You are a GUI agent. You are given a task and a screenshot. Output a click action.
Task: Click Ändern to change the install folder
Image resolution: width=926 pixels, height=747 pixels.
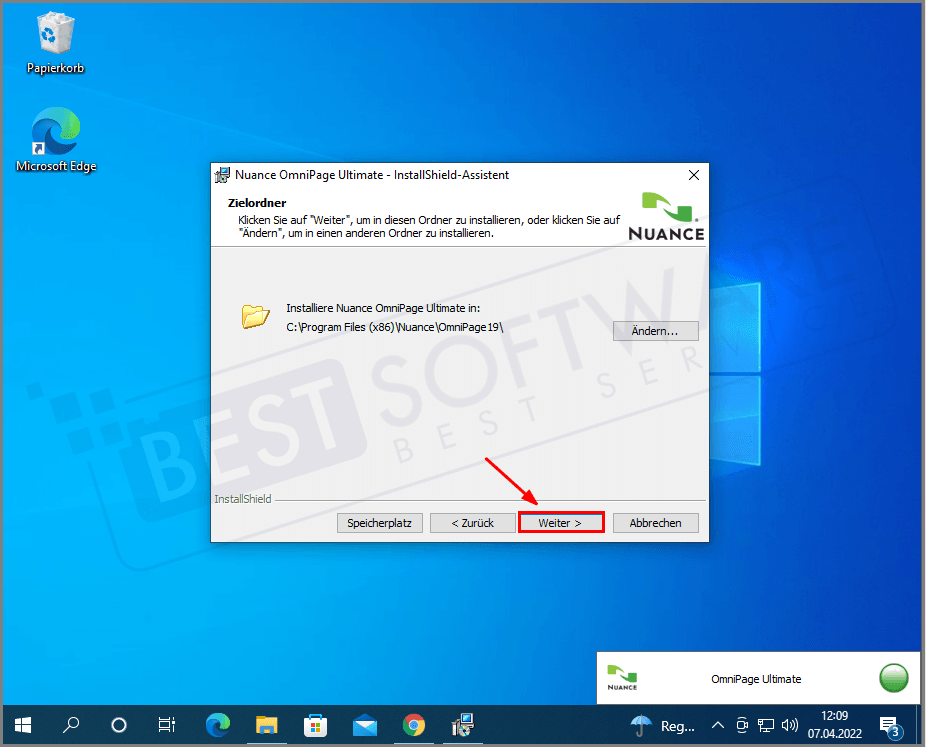click(x=655, y=330)
